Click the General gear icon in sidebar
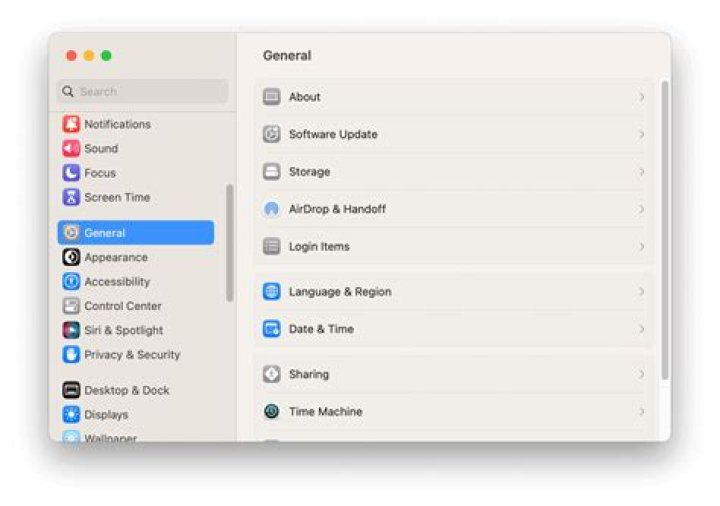Screen dimensions: 720x506 point(71,233)
